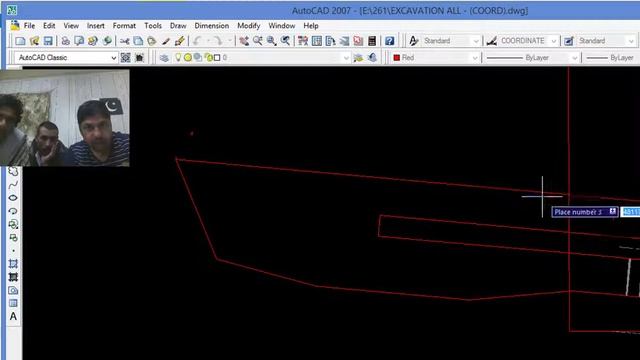Open the Dimension menu
The height and width of the screenshot is (360, 640).
click(211, 26)
